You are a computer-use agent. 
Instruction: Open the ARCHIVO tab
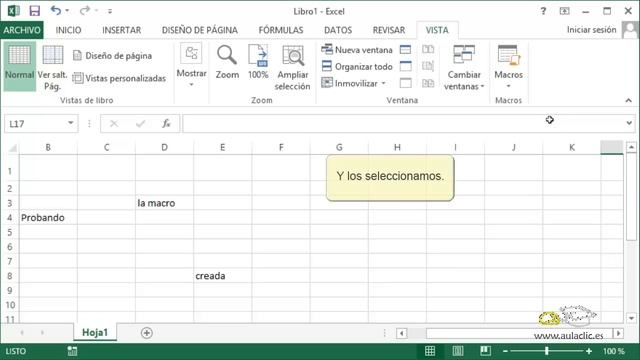click(22, 30)
